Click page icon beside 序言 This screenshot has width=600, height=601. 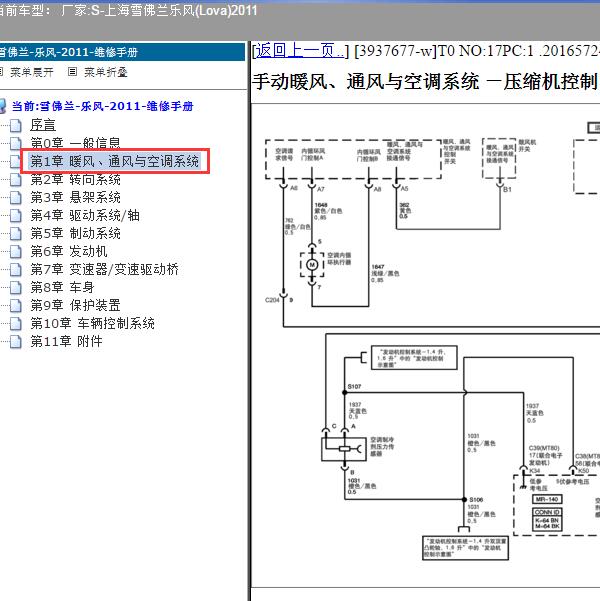point(16,125)
